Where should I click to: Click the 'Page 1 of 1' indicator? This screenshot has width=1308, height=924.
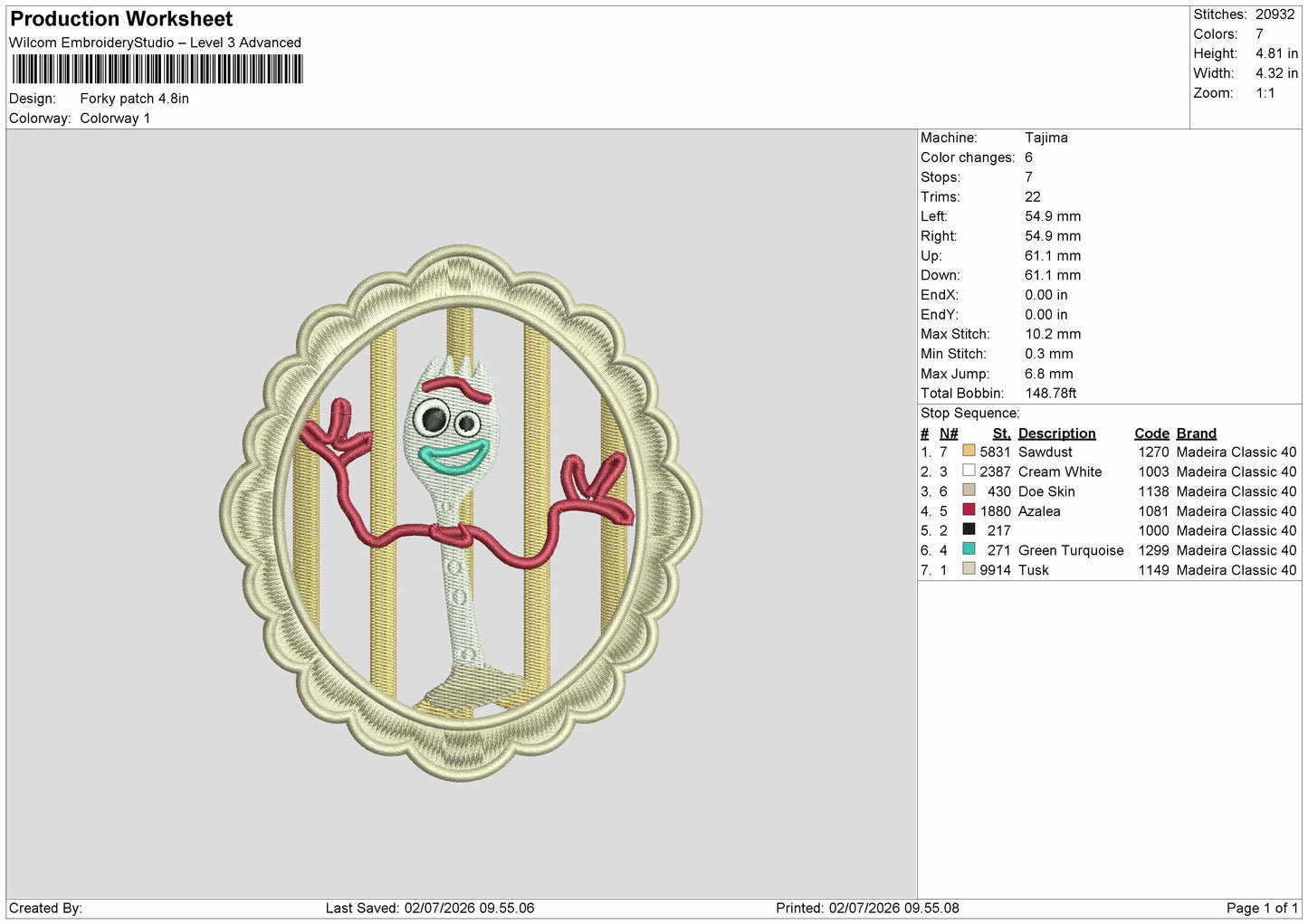tap(1262, 908)
